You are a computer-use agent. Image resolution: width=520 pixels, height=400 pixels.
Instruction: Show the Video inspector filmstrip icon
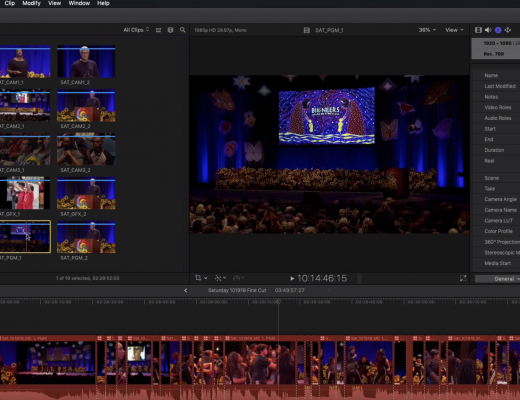[478, 30]
